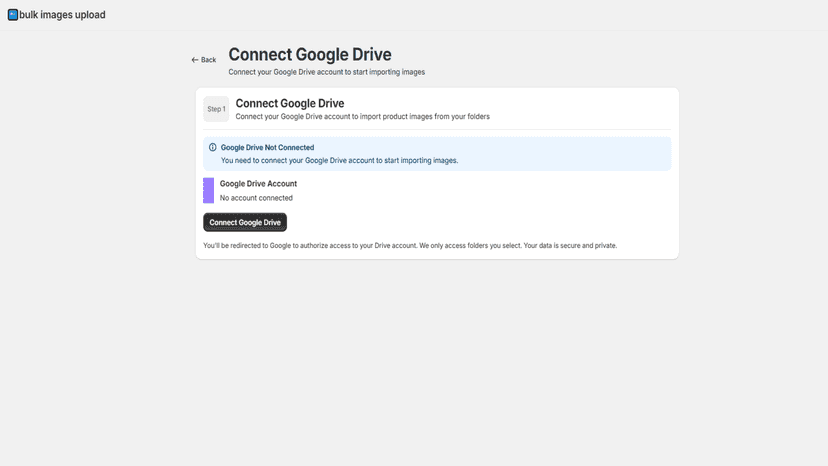The height and width of the screenshot is (466, 828).
Task: Click the purple Google Drive account icon
Action: tap(209, 190)
